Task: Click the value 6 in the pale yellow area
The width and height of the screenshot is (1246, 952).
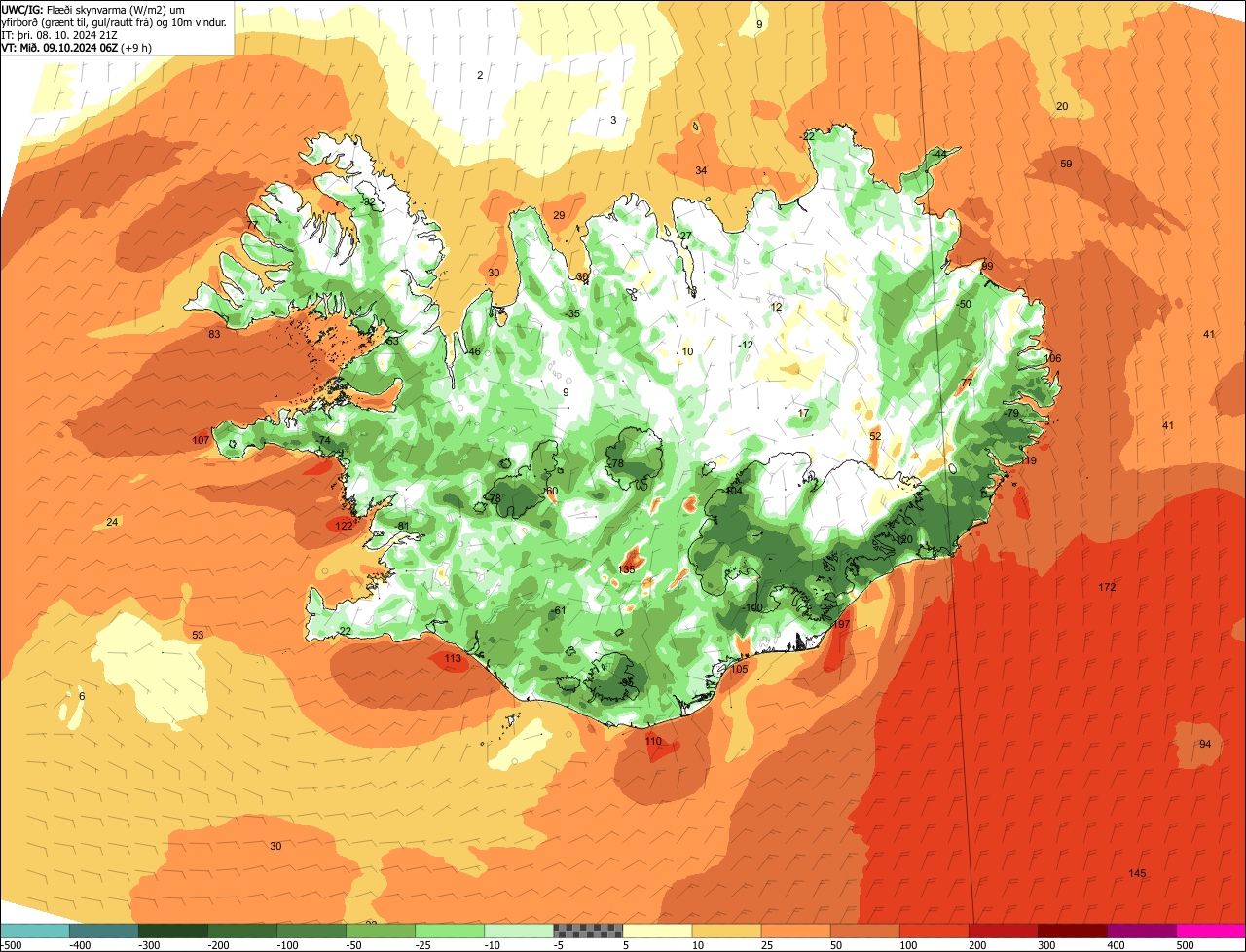Action: pyautogui.click(x=82, y=696)
